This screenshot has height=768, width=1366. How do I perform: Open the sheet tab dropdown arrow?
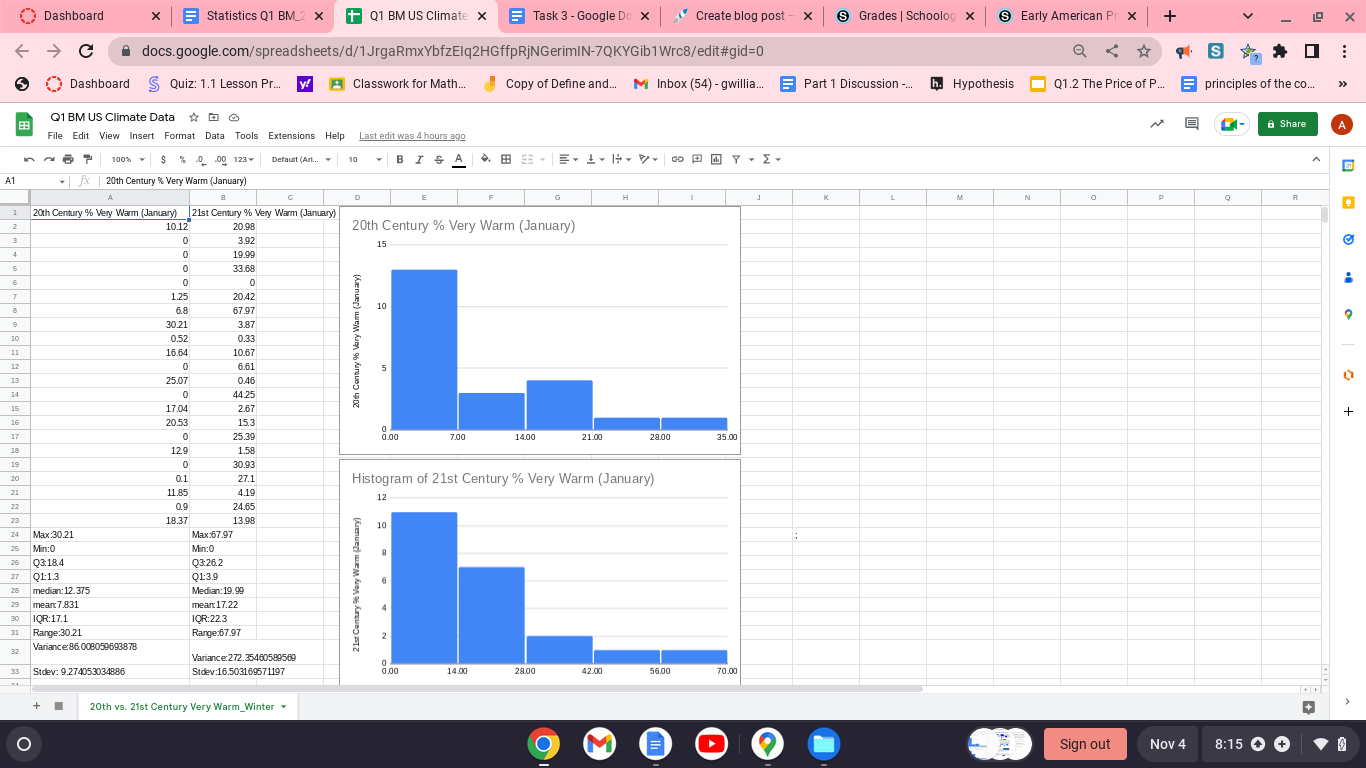[284, 707]
